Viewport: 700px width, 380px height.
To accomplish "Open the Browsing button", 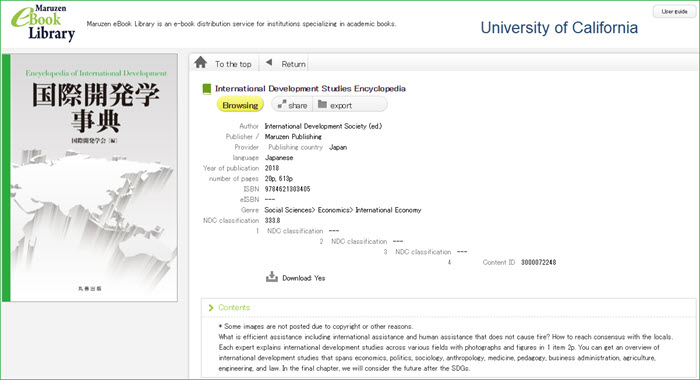I will click(240, 105).
